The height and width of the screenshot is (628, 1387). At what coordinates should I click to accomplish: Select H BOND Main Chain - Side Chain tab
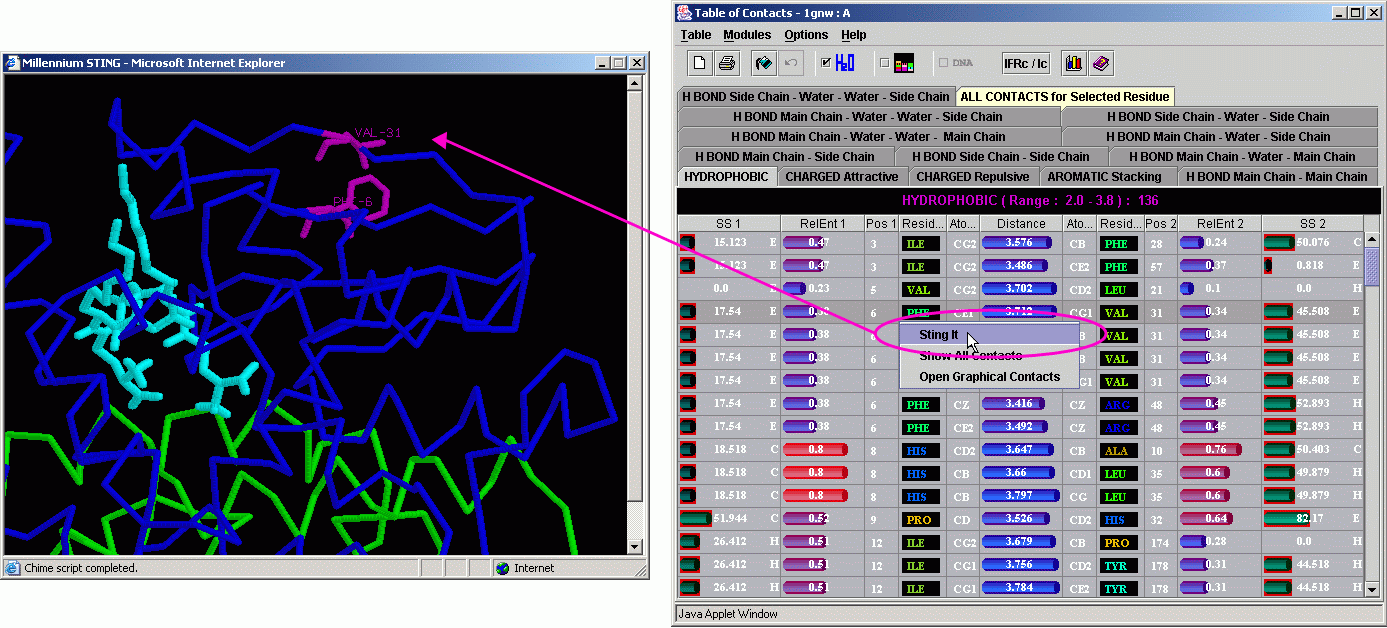point(785,157)
